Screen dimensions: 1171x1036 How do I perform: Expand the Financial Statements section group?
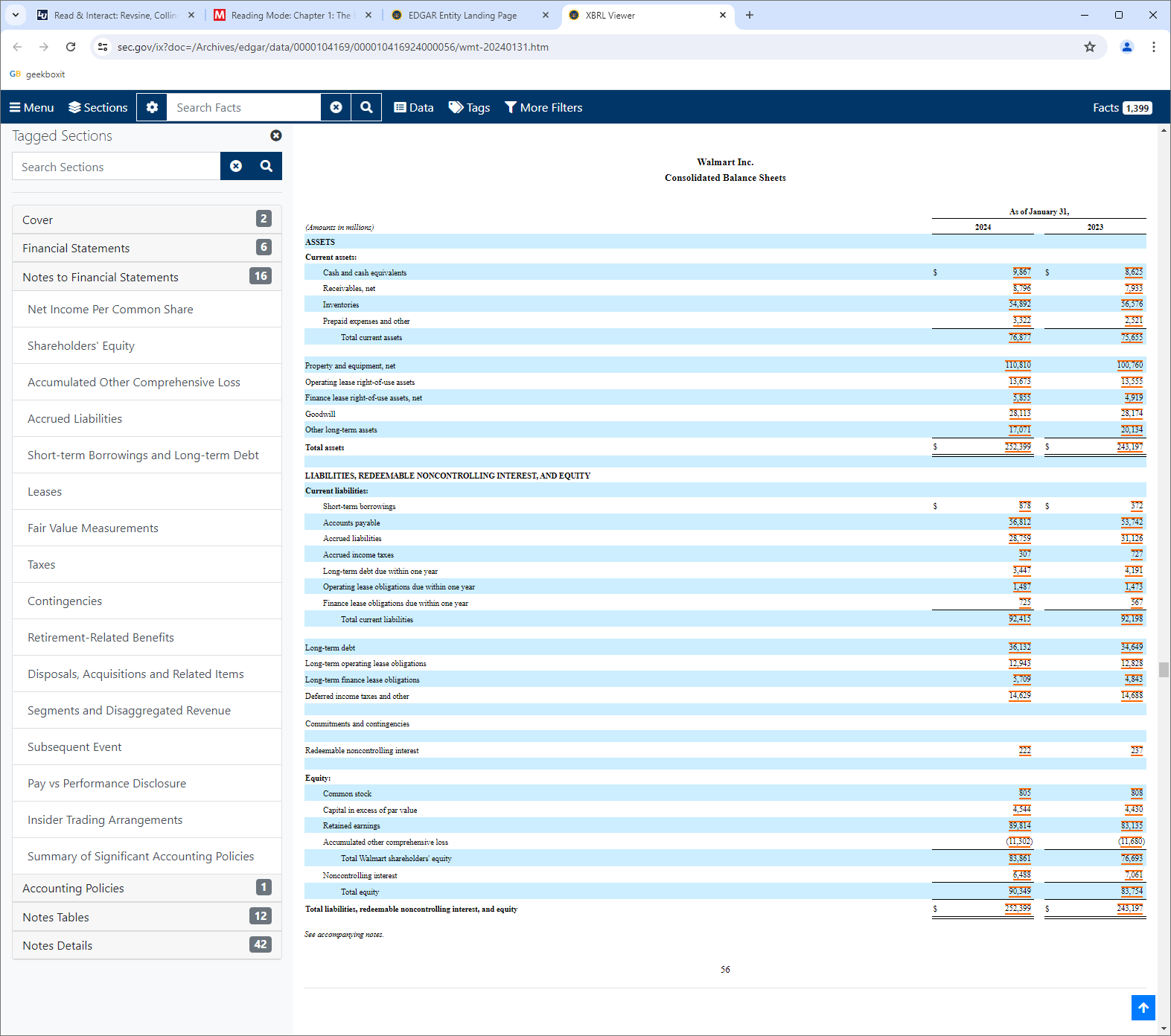(x=147, y=248)
